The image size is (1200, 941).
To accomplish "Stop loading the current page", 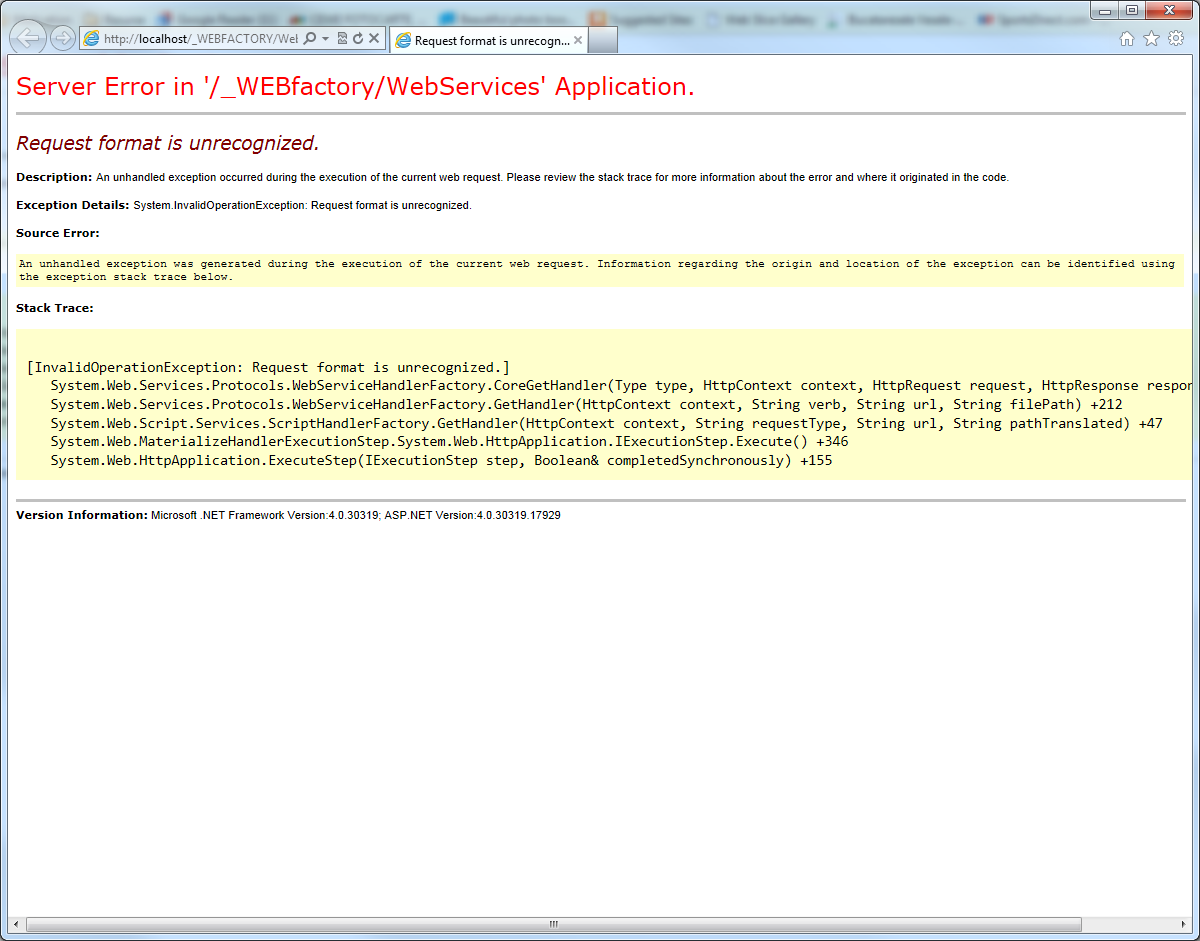I will pyautogui.click(x=372, y=38).
